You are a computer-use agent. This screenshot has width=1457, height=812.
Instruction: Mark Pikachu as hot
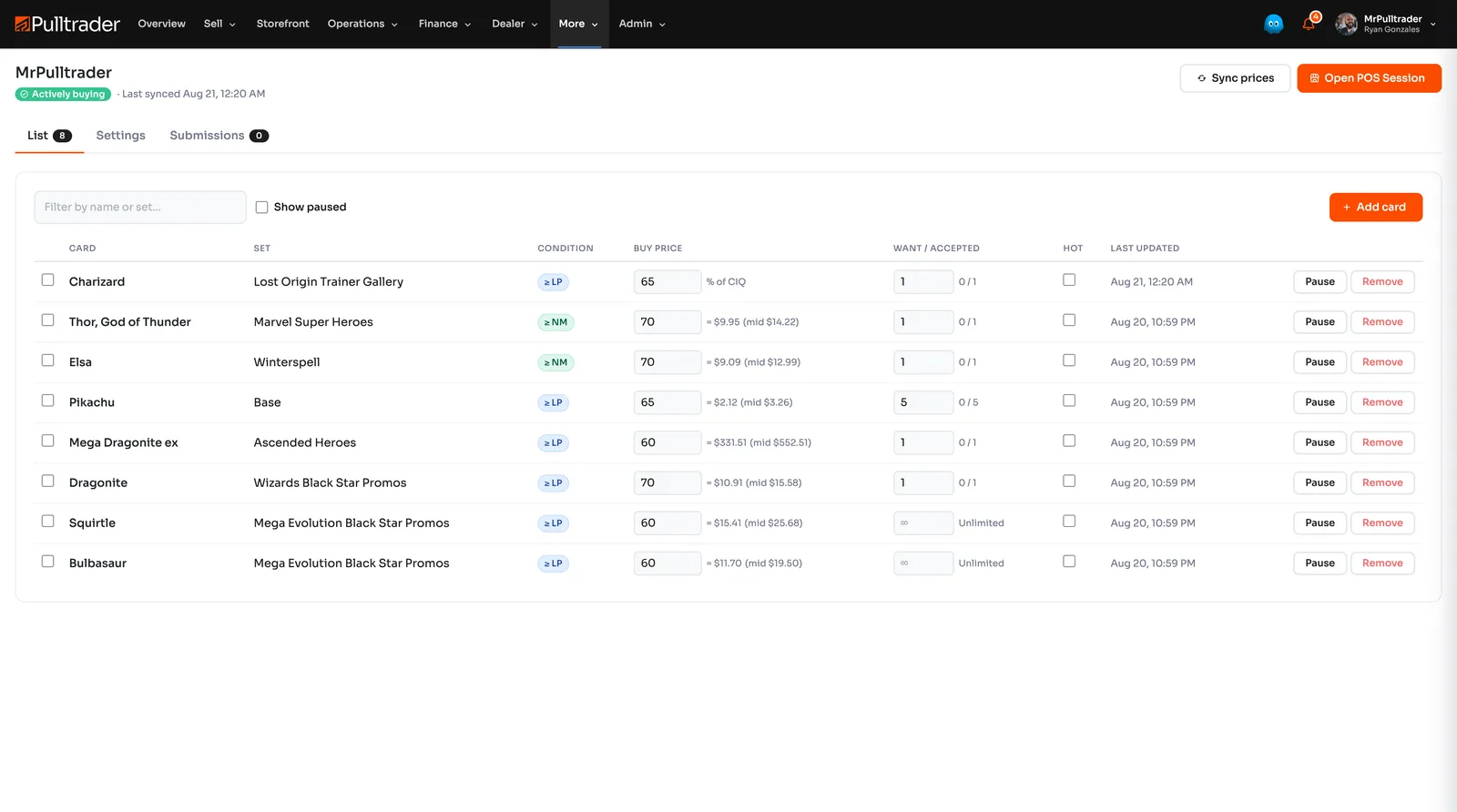pyautogui.click(x=1069, y=401)
